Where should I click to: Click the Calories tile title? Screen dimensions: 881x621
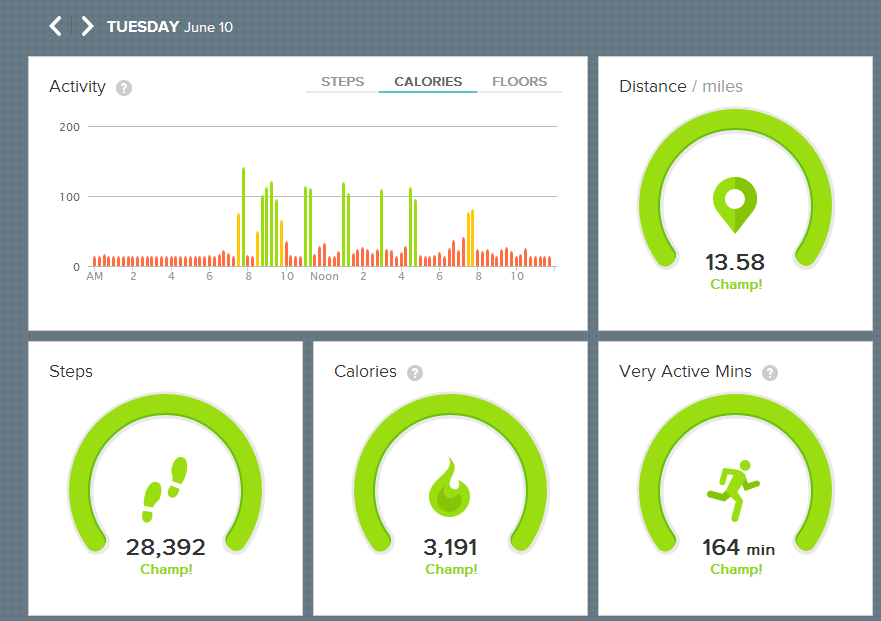[x=365, y=371]
